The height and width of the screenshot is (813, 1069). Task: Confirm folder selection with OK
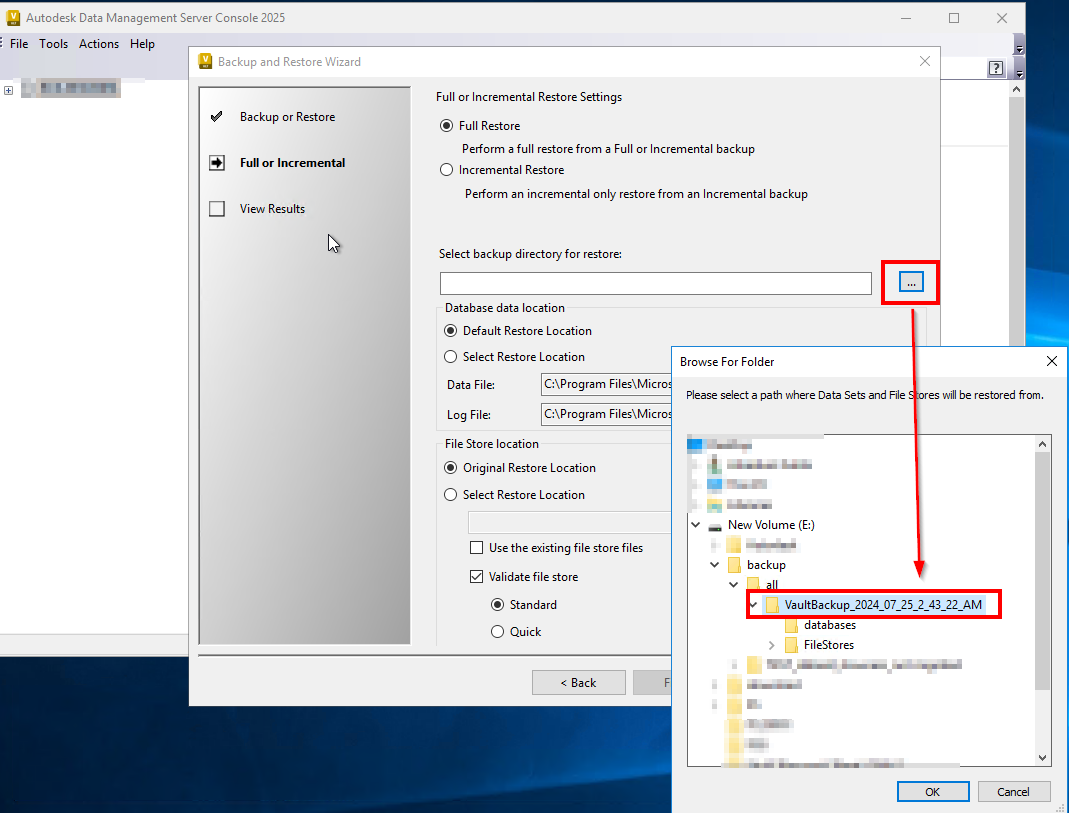tap(932, 791)
